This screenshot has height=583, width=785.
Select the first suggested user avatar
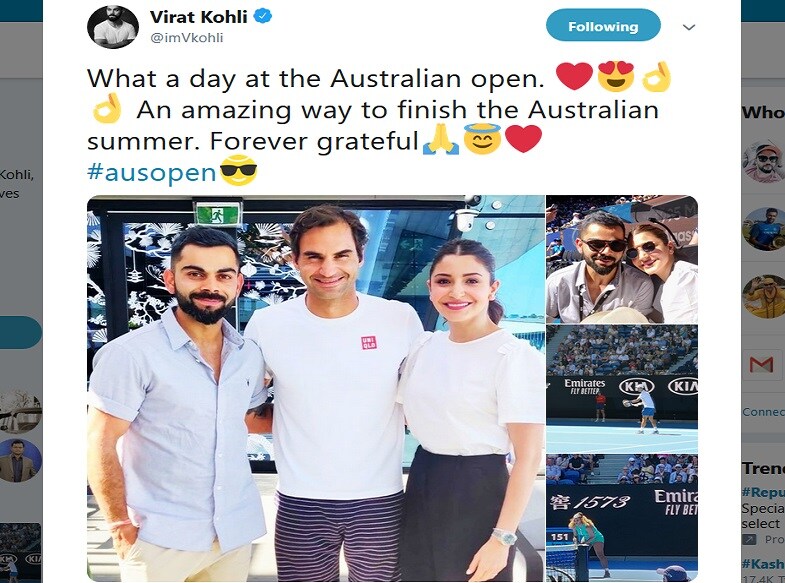point(763,162)
